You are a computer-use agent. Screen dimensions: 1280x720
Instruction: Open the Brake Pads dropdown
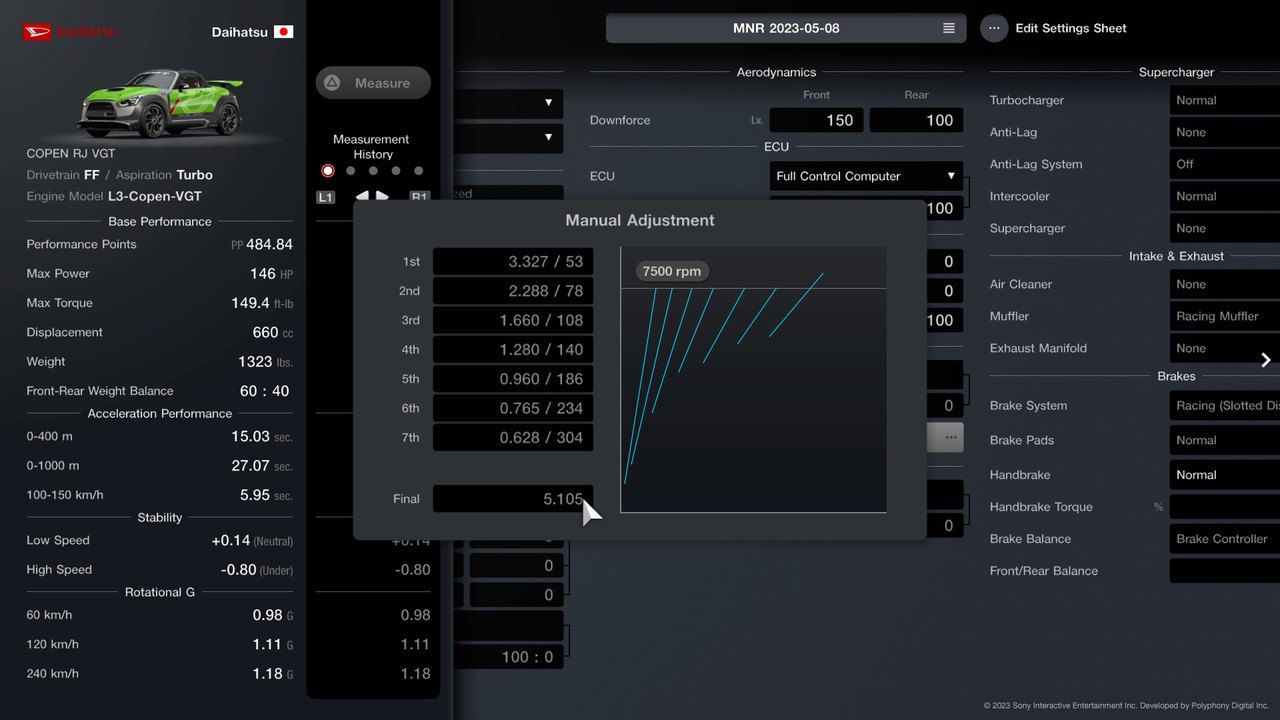click(x=1224, y=440)
